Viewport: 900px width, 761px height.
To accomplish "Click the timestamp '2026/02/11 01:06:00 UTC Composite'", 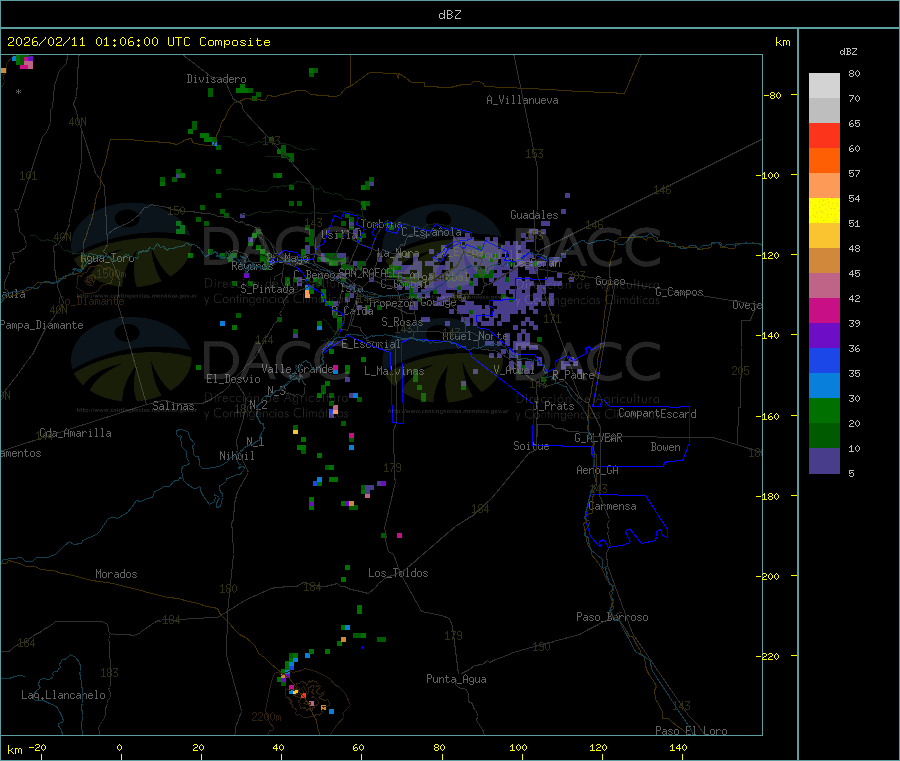I will pos(138,42).
